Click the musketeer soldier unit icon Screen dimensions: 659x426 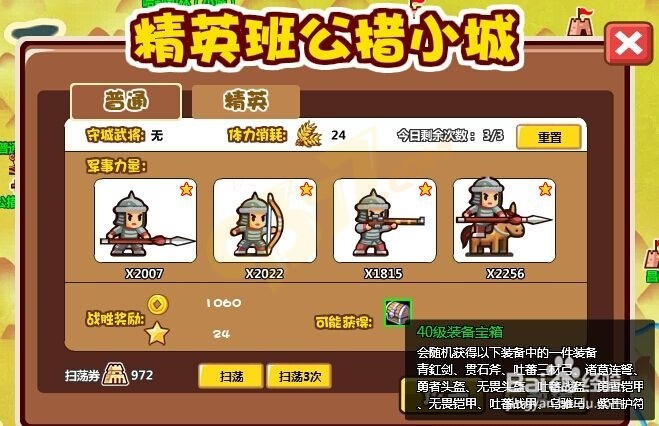(x=385, y=221)
